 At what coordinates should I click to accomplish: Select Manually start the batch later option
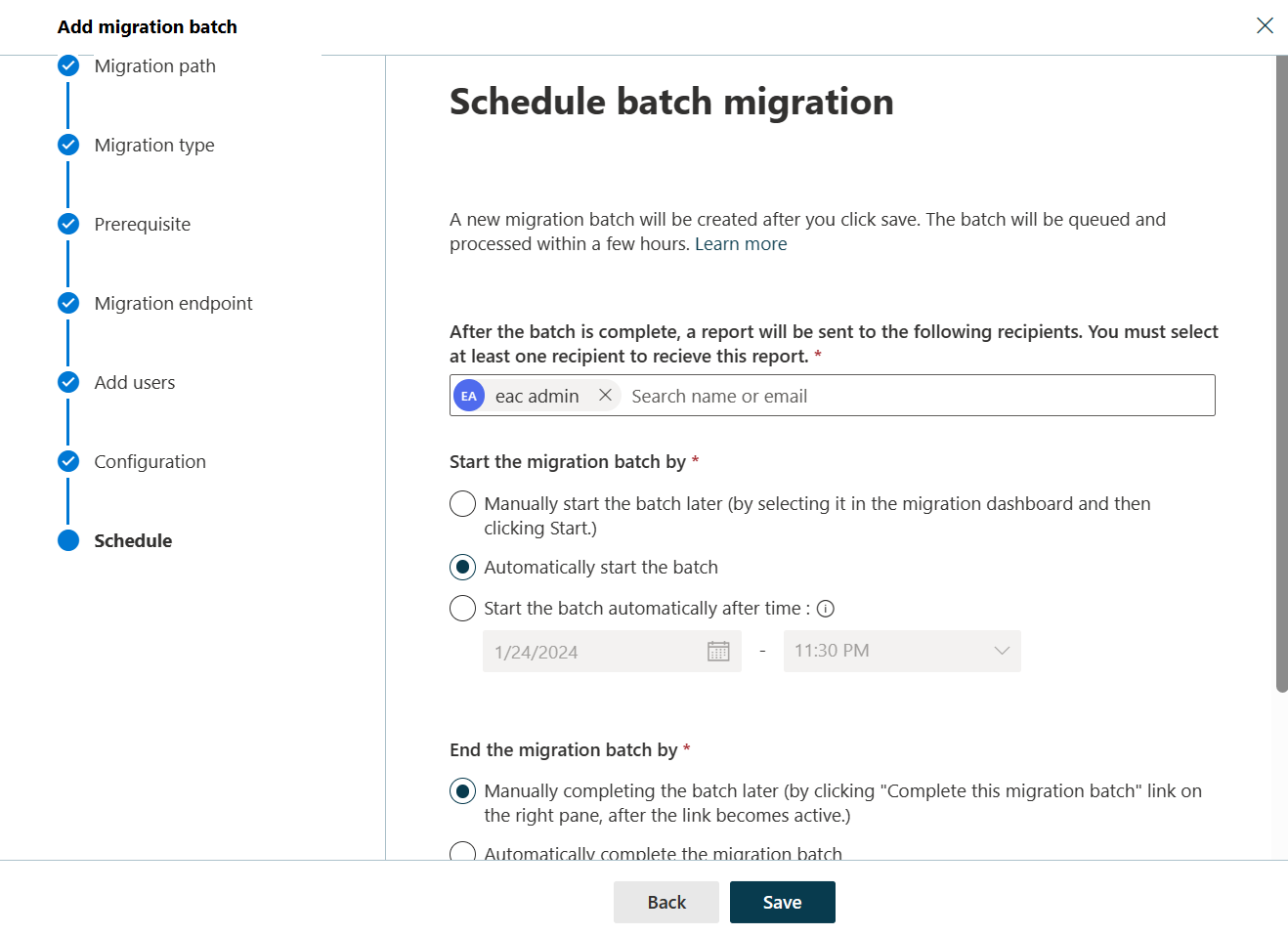tap(462, 504)
